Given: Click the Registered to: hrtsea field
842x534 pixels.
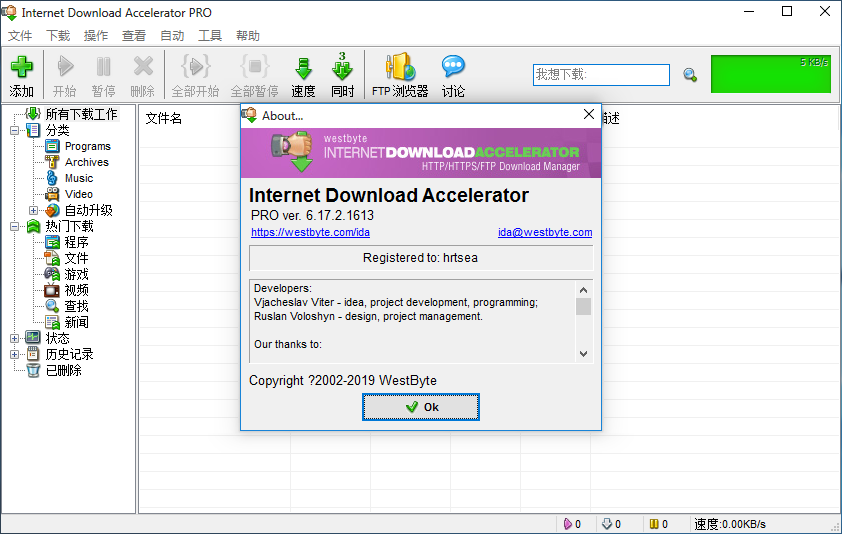Looking at the screenshot, I should point(421,258).
